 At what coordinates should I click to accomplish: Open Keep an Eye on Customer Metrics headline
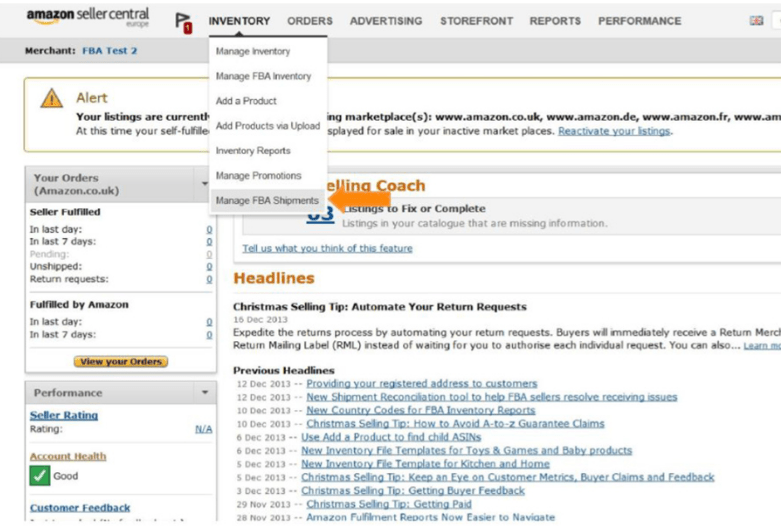[508, 478]
